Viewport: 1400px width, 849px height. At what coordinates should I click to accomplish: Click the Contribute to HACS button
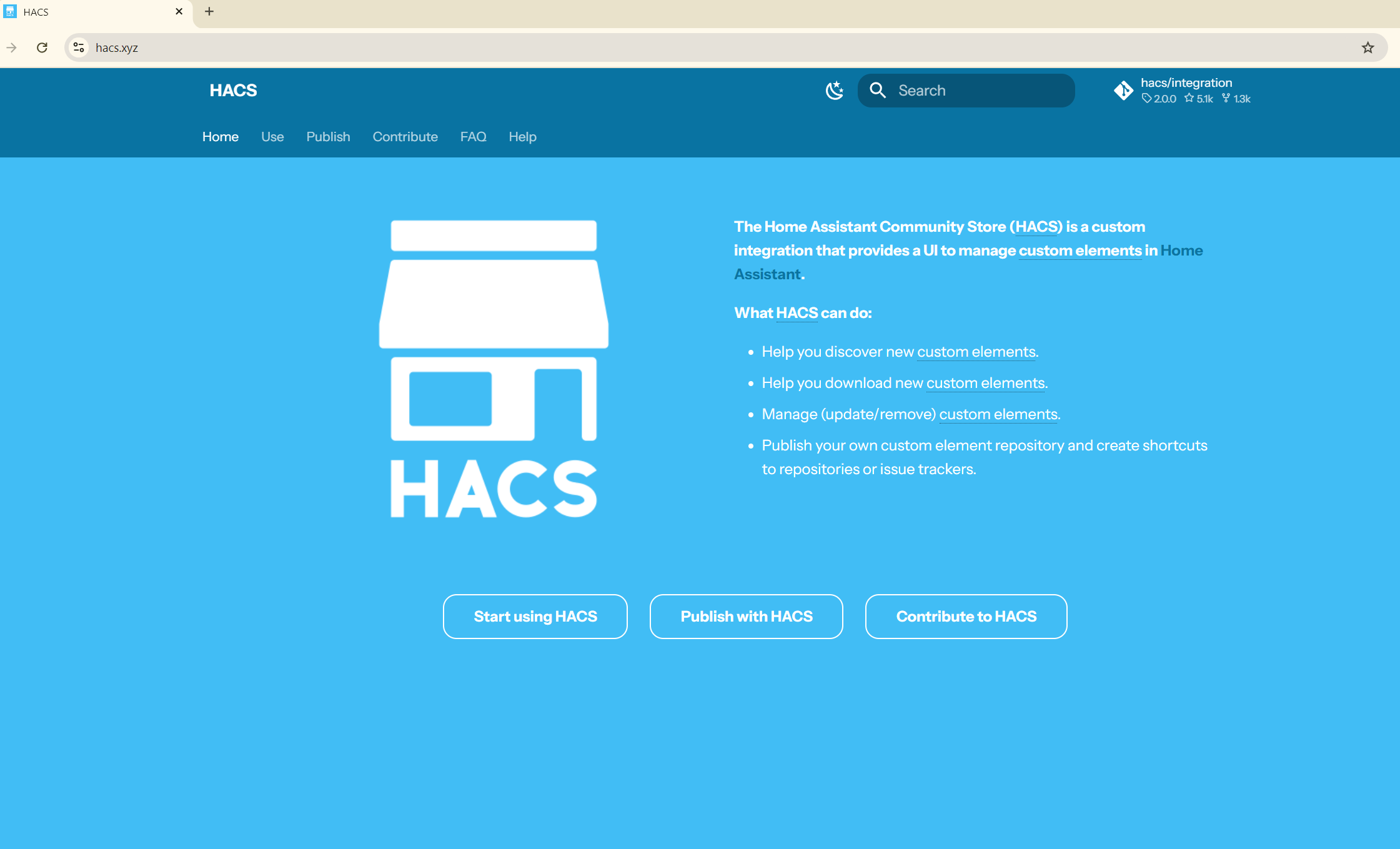966,617
